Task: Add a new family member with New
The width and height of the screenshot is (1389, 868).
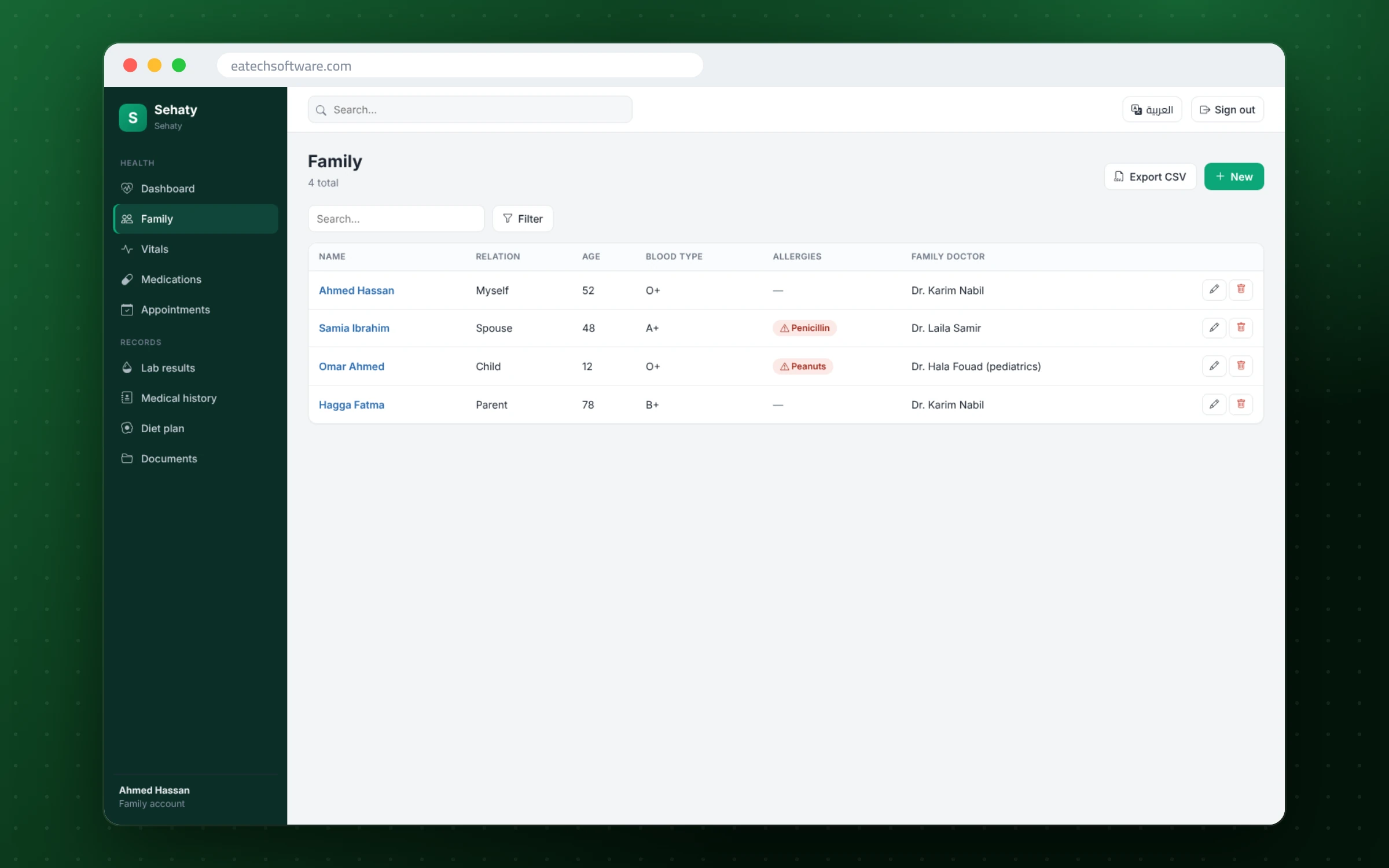Action: (1234, 176)
